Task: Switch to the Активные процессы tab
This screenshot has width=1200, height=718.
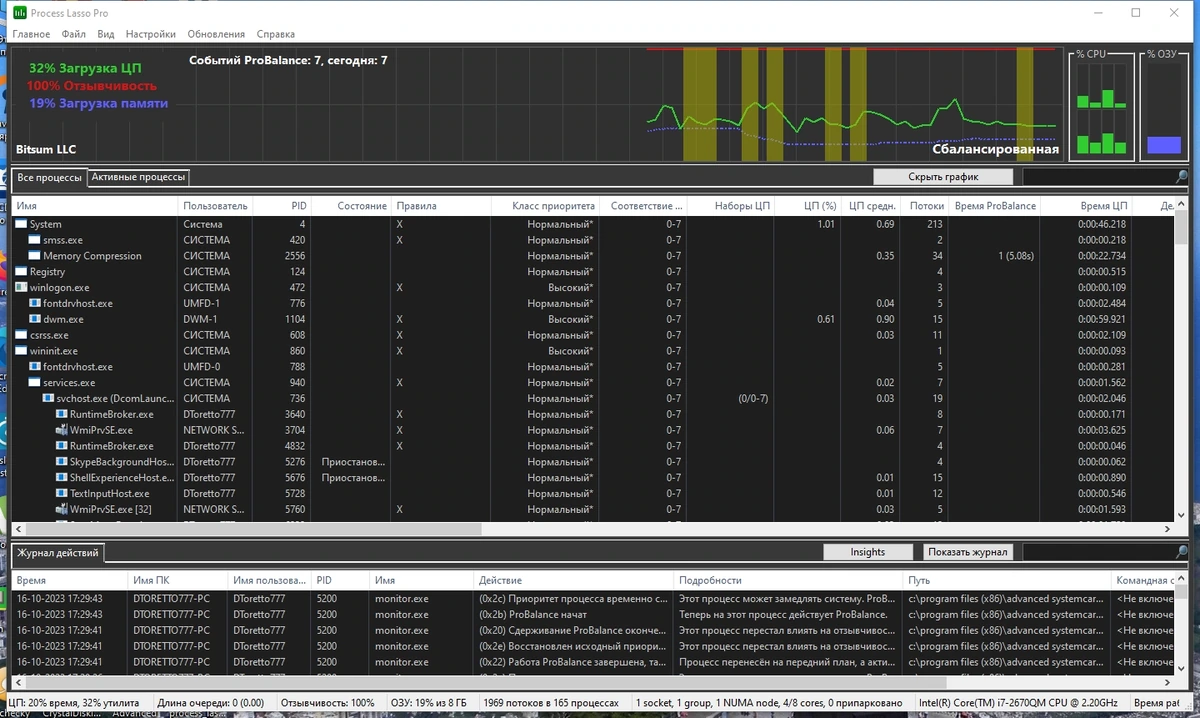Action: (138, 177)
